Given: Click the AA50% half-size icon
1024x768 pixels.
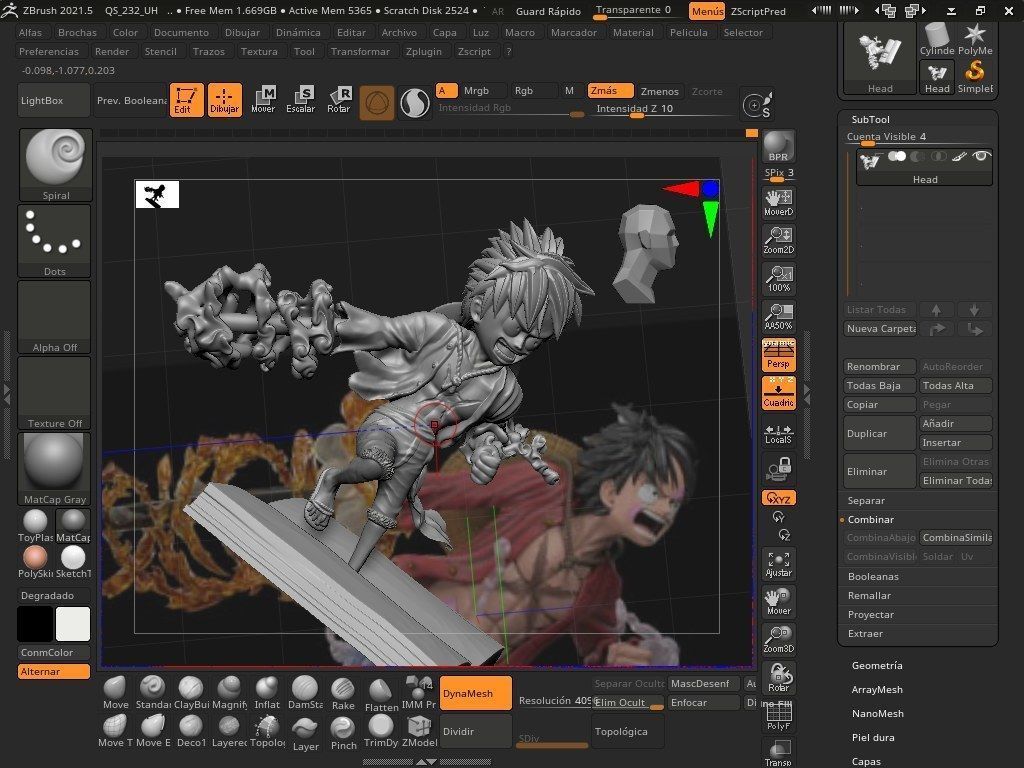Looking at the screenshot, I should pos(778,316).
